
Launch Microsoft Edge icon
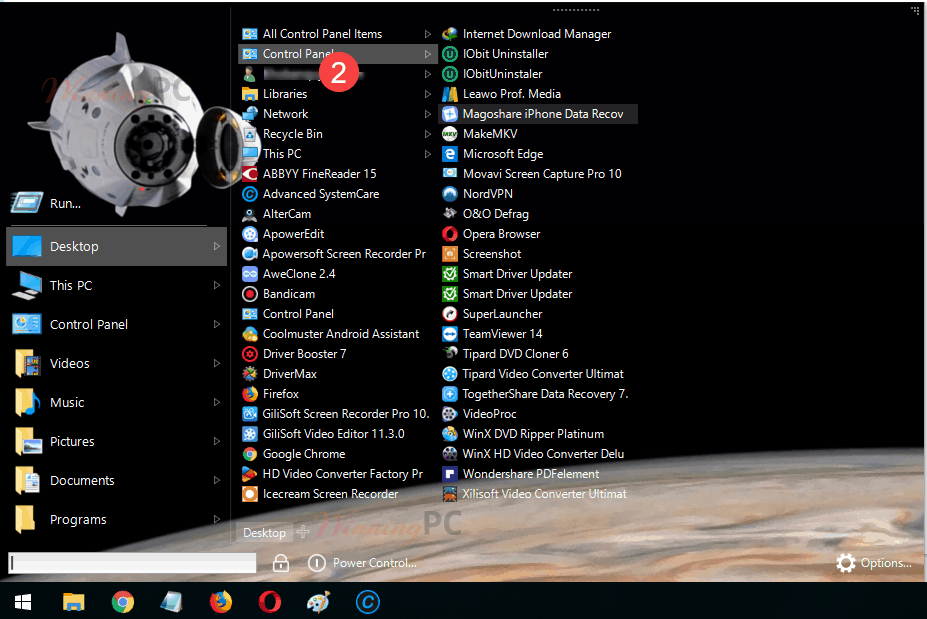pos(450,154)
